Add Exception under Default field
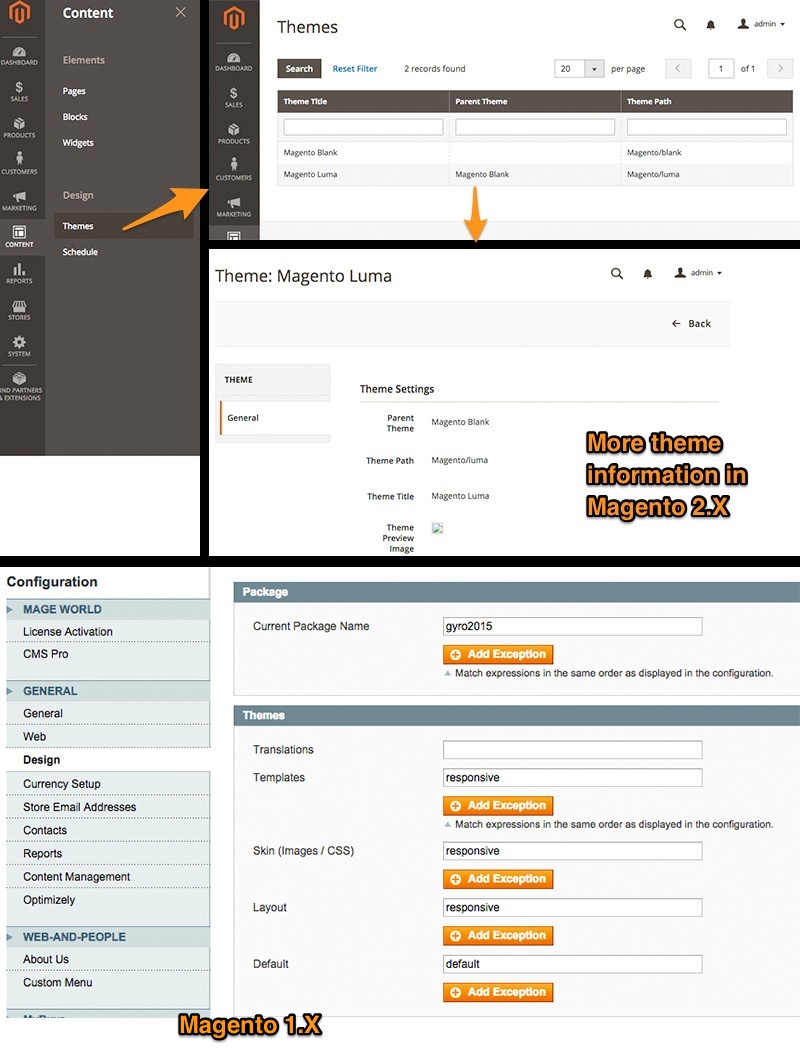Viewport: 800px width, 1057px height. coord(498,992)
